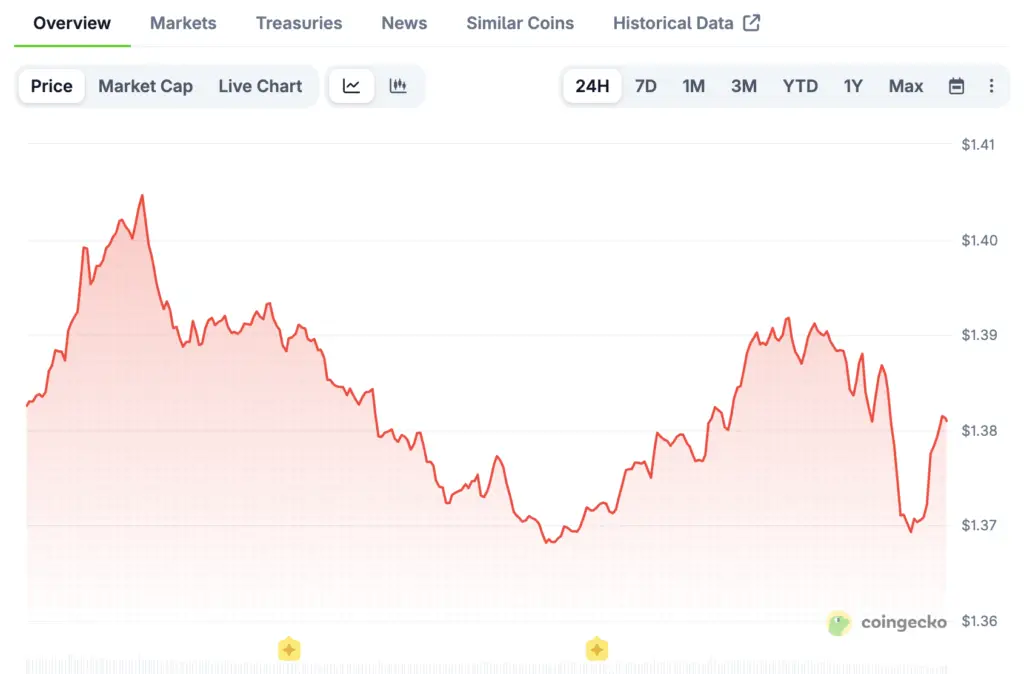Switch to Live Chart view
The height and width of the screenshot is (674, 1024).
pos(260,86)
